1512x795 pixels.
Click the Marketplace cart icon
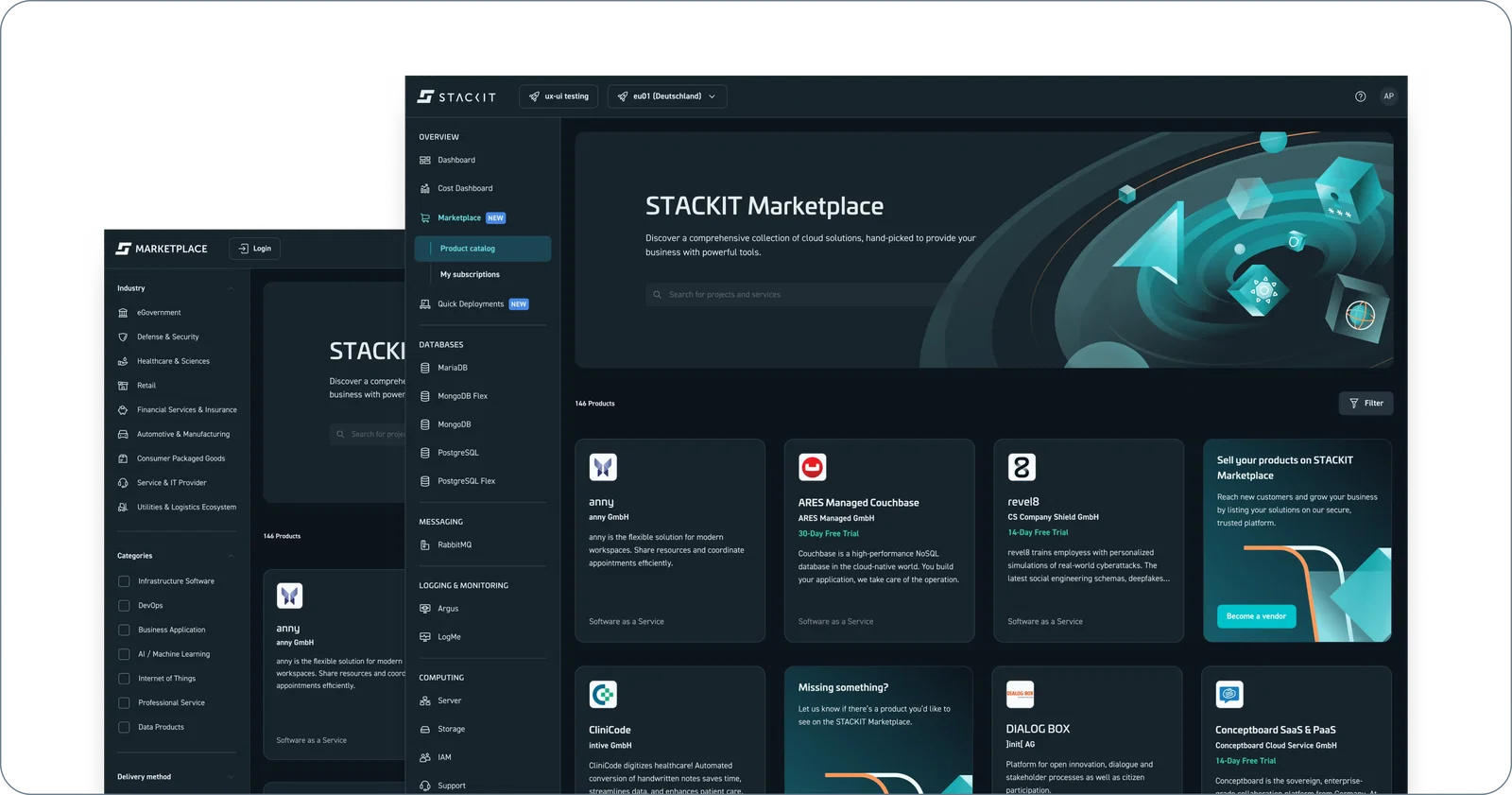pos(425,217)
